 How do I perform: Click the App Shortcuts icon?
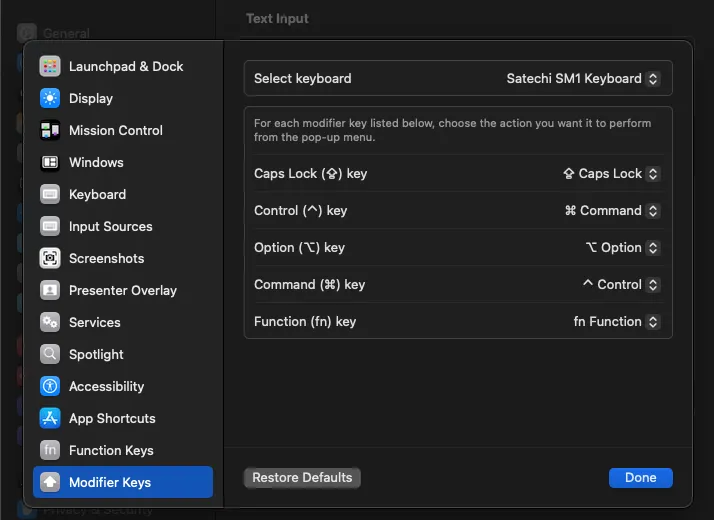(x=50, y=418)
